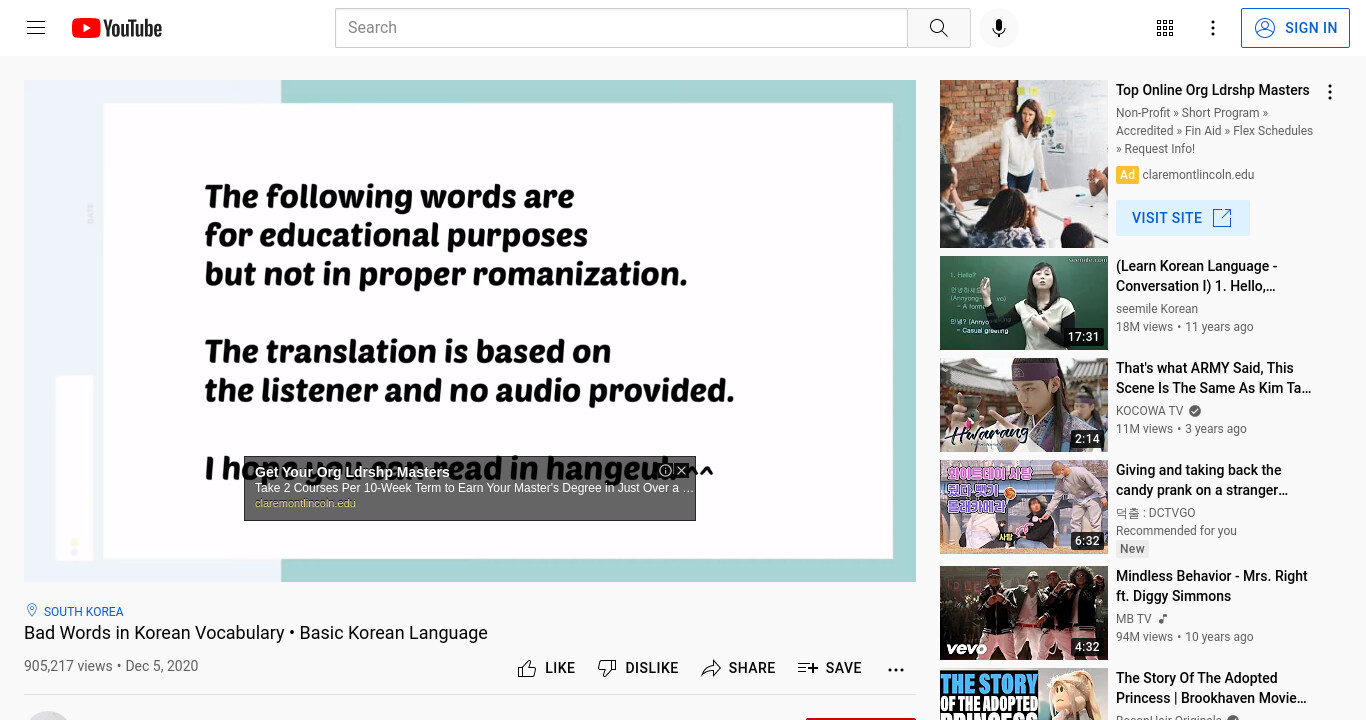Click KOCOWA TV channel name
Screen dimensions: 1366x720
(x=1149, y=411)
